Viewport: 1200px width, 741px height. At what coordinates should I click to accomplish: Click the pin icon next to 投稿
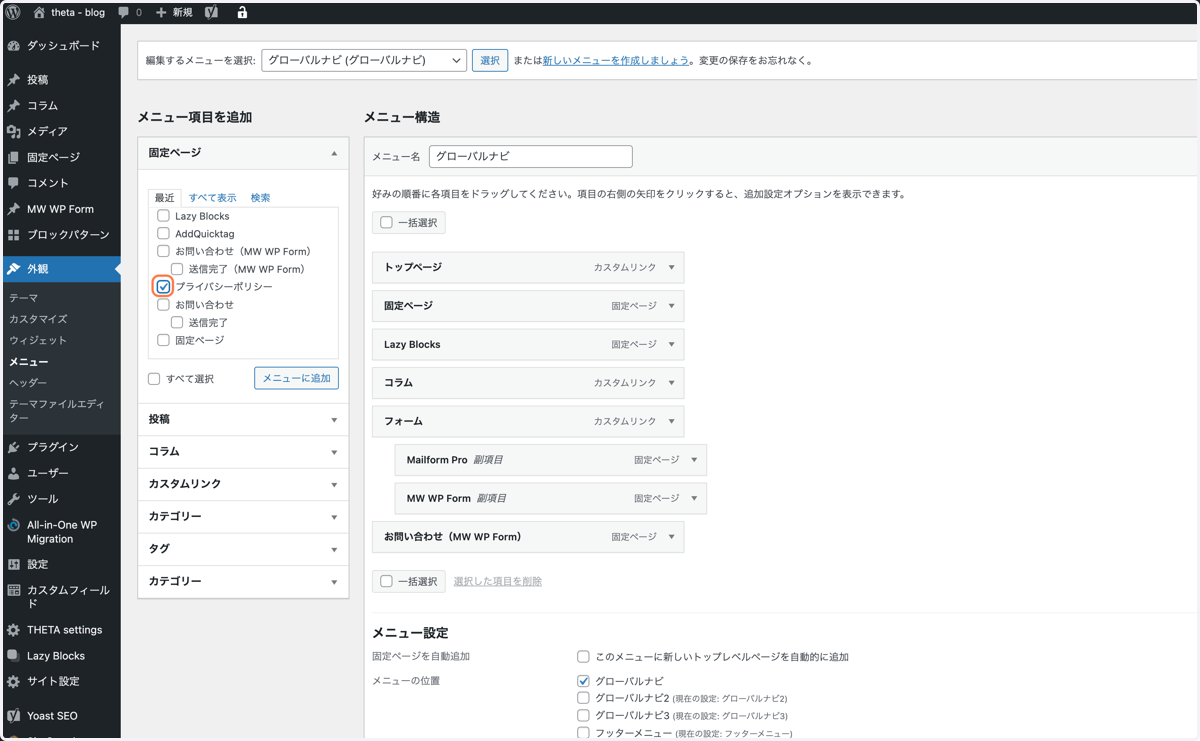13,79
